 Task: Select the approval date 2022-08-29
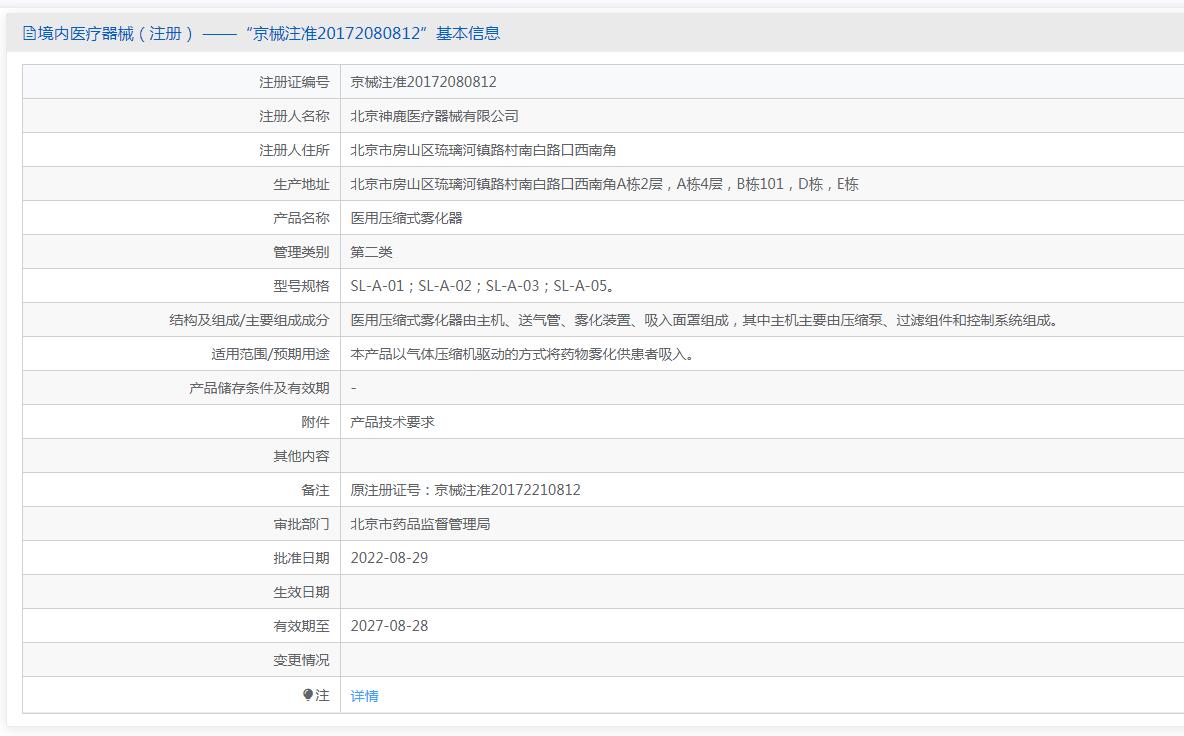coord(389,558)
